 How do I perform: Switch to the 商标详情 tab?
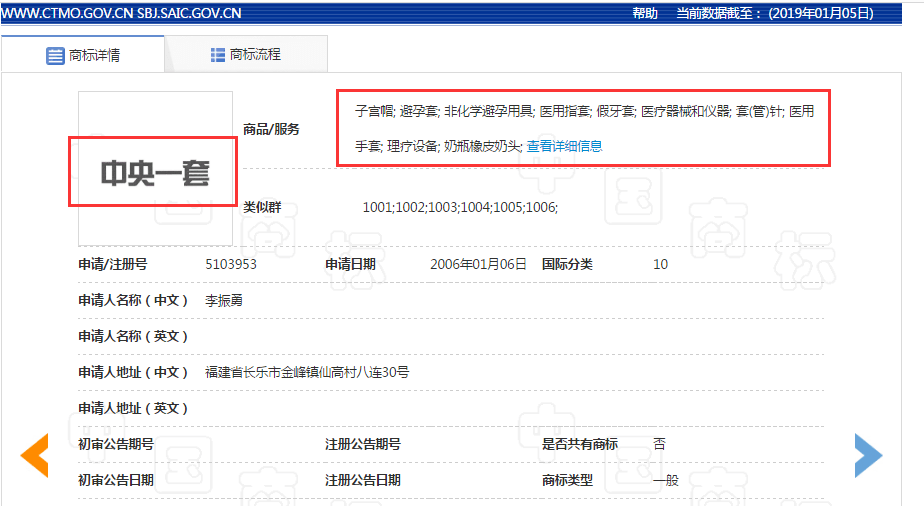83,54
